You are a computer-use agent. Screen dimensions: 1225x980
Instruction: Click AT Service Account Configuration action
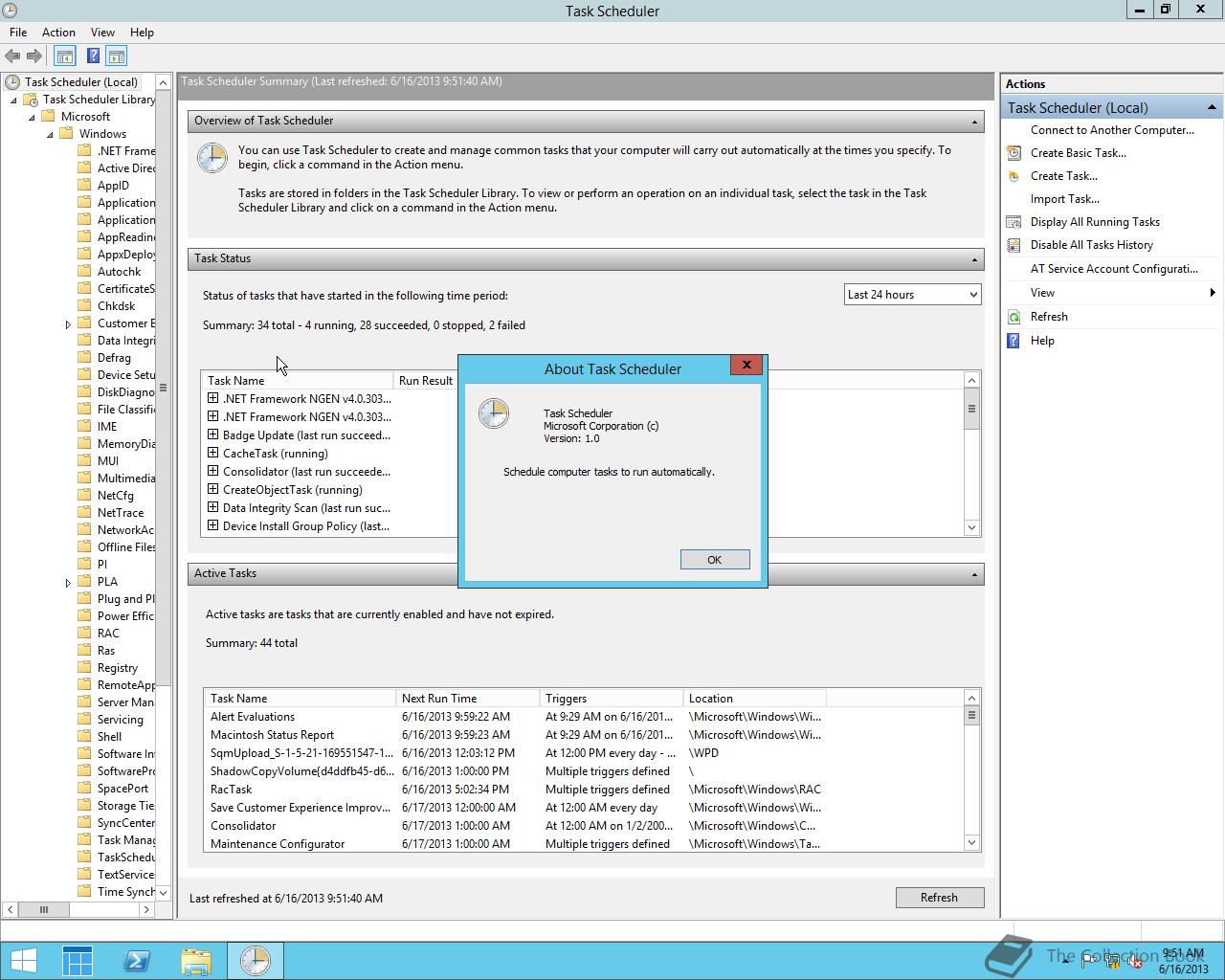click(x=1114, y=269)
